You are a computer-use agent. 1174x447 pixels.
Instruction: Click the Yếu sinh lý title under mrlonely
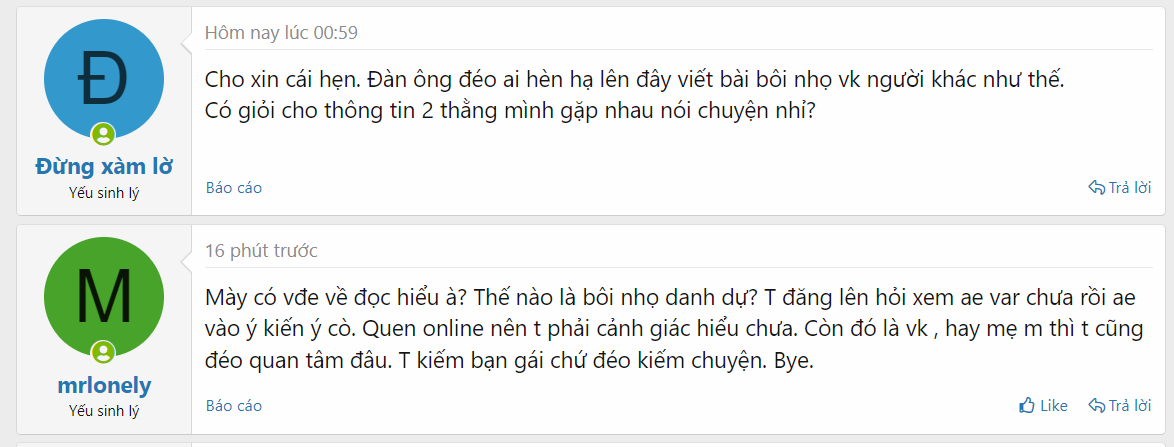[104, 411]
